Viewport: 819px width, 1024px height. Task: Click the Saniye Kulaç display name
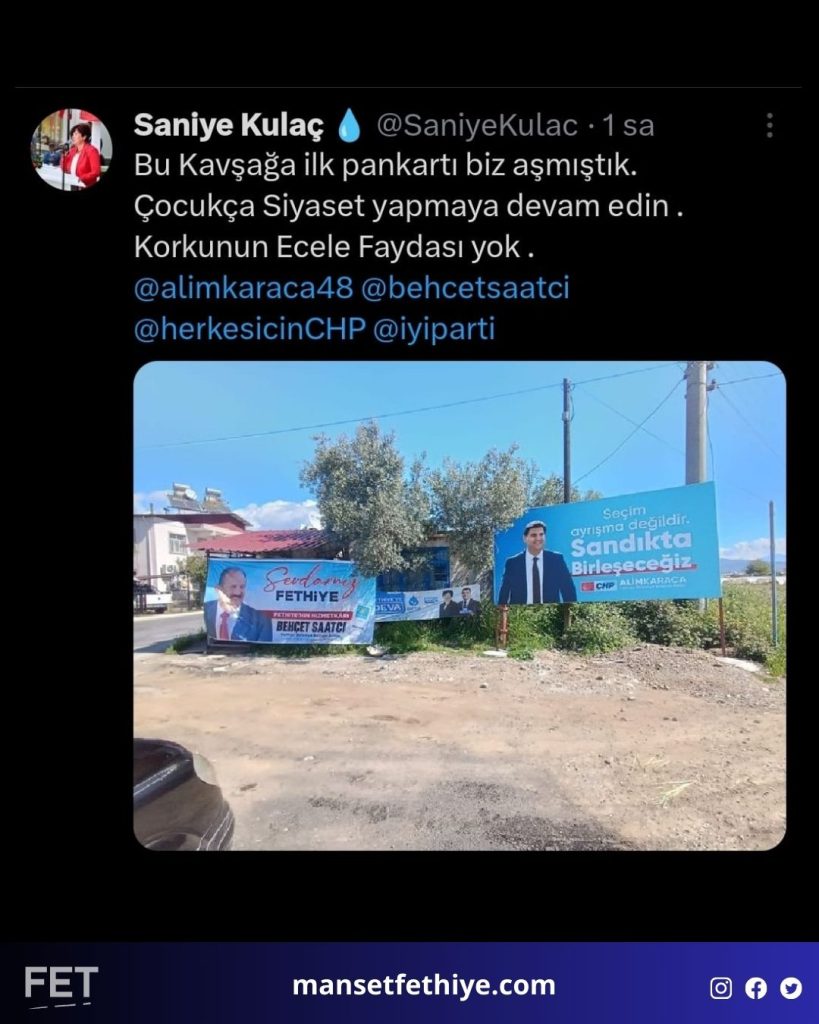pyautogui.click(x=229, y=125)
